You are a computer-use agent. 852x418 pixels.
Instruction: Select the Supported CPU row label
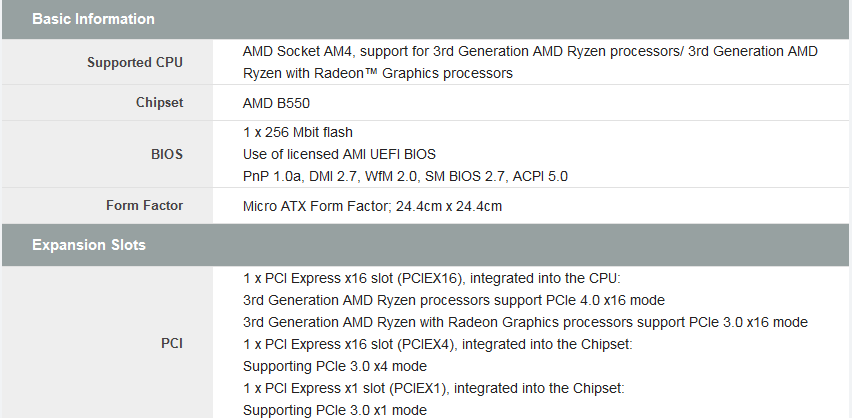click(x=135, y=63)
